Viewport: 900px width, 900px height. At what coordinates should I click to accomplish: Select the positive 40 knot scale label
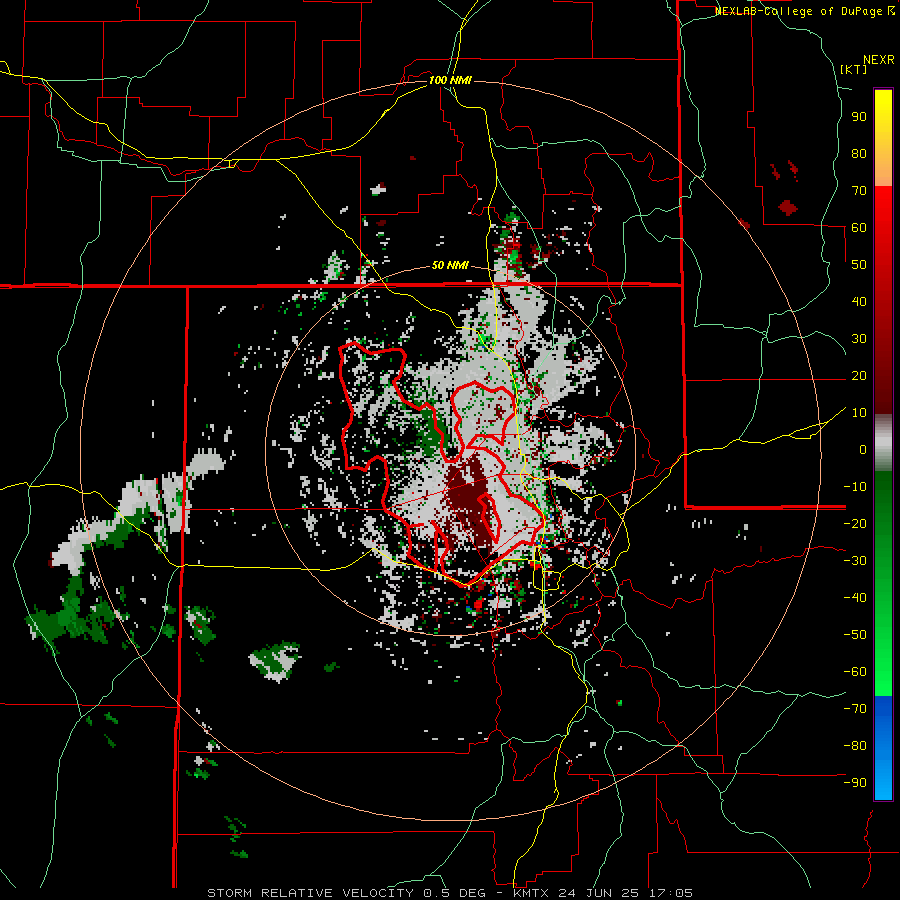point(859,302)
